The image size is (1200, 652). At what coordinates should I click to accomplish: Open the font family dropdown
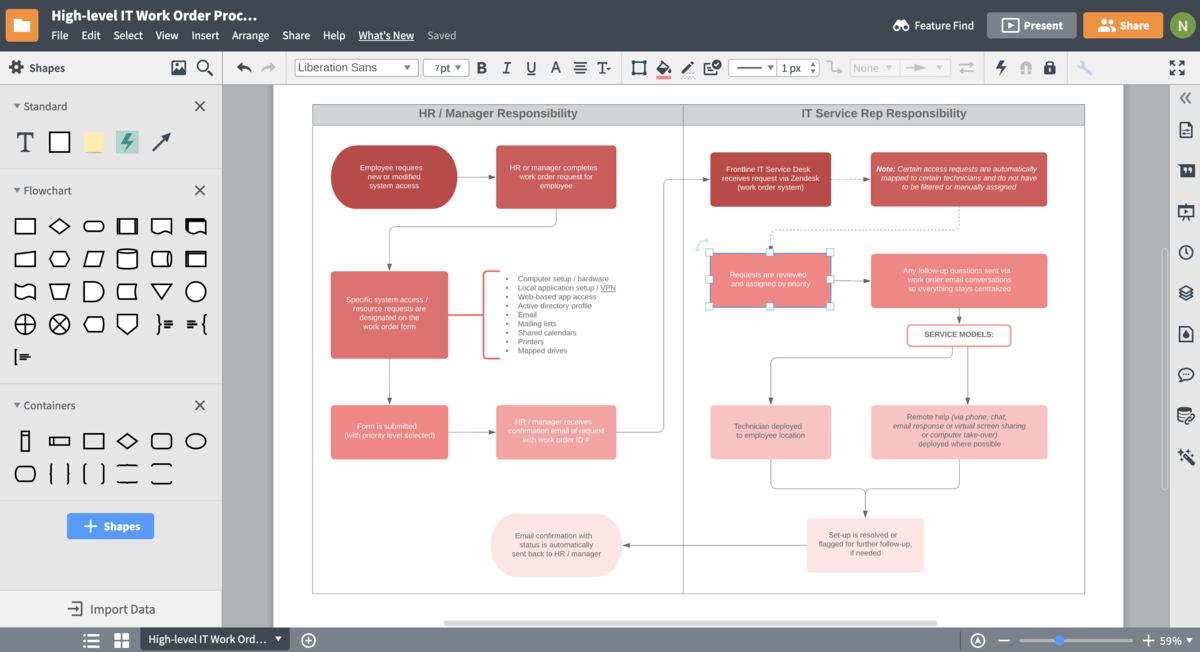[355, 67]
